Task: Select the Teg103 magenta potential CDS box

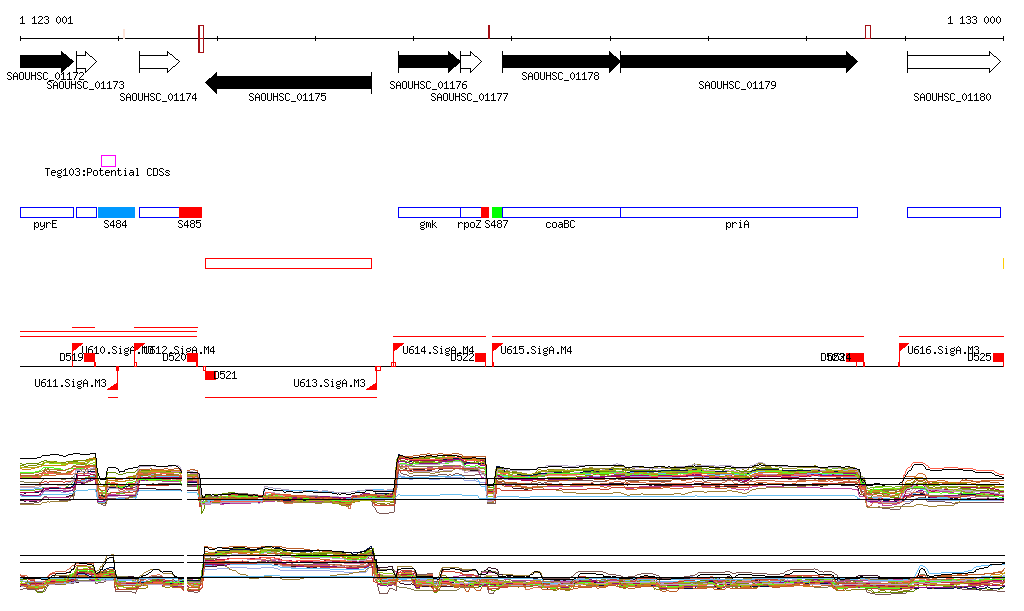Action: tap(108, 161)
